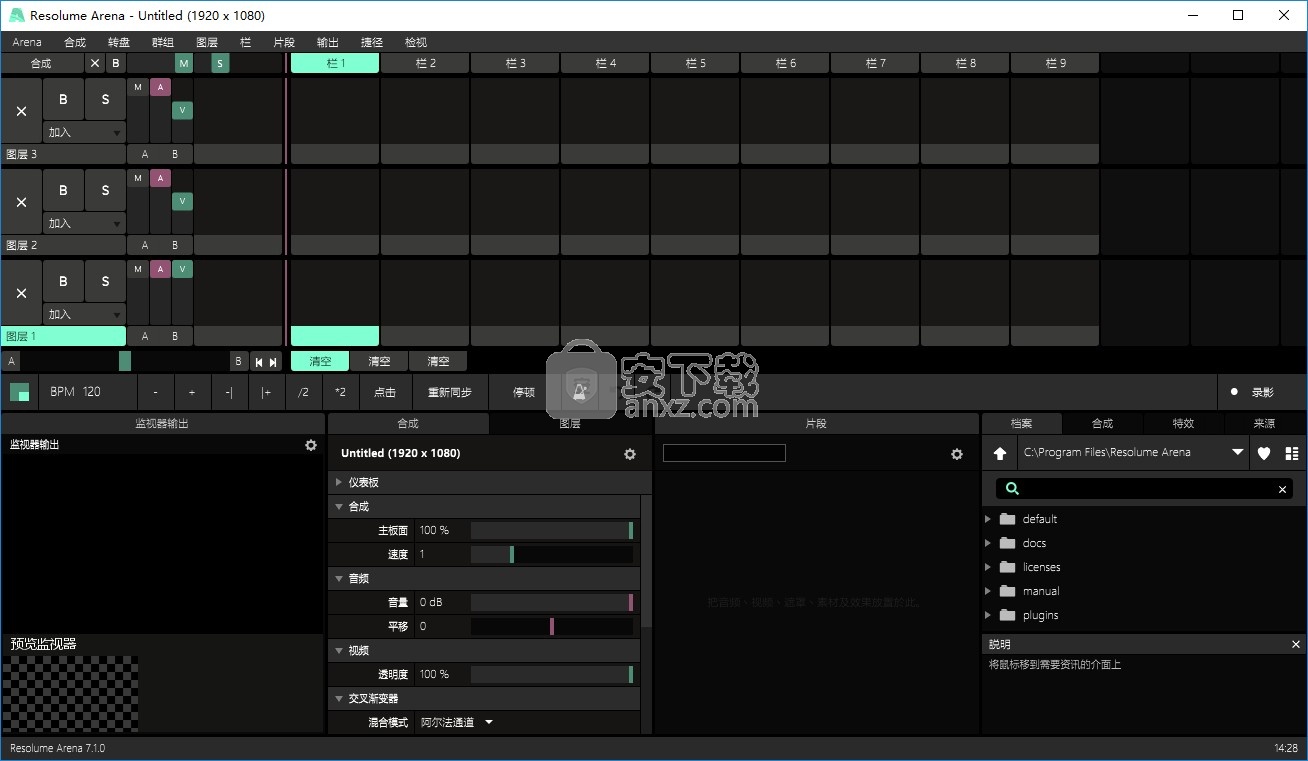Solo Layer 3 with the S button
The height and width of the screenshot is (761, 1308).
coord(105,99)
